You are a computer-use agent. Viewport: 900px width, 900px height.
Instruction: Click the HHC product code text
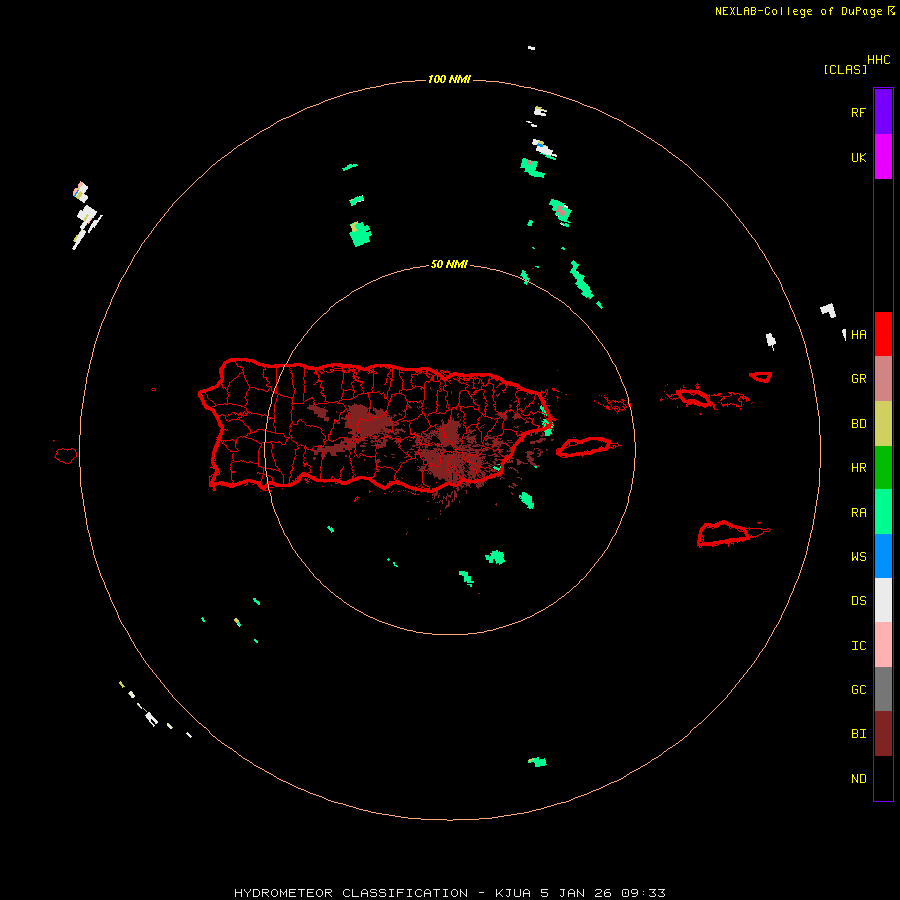(879, 60)
